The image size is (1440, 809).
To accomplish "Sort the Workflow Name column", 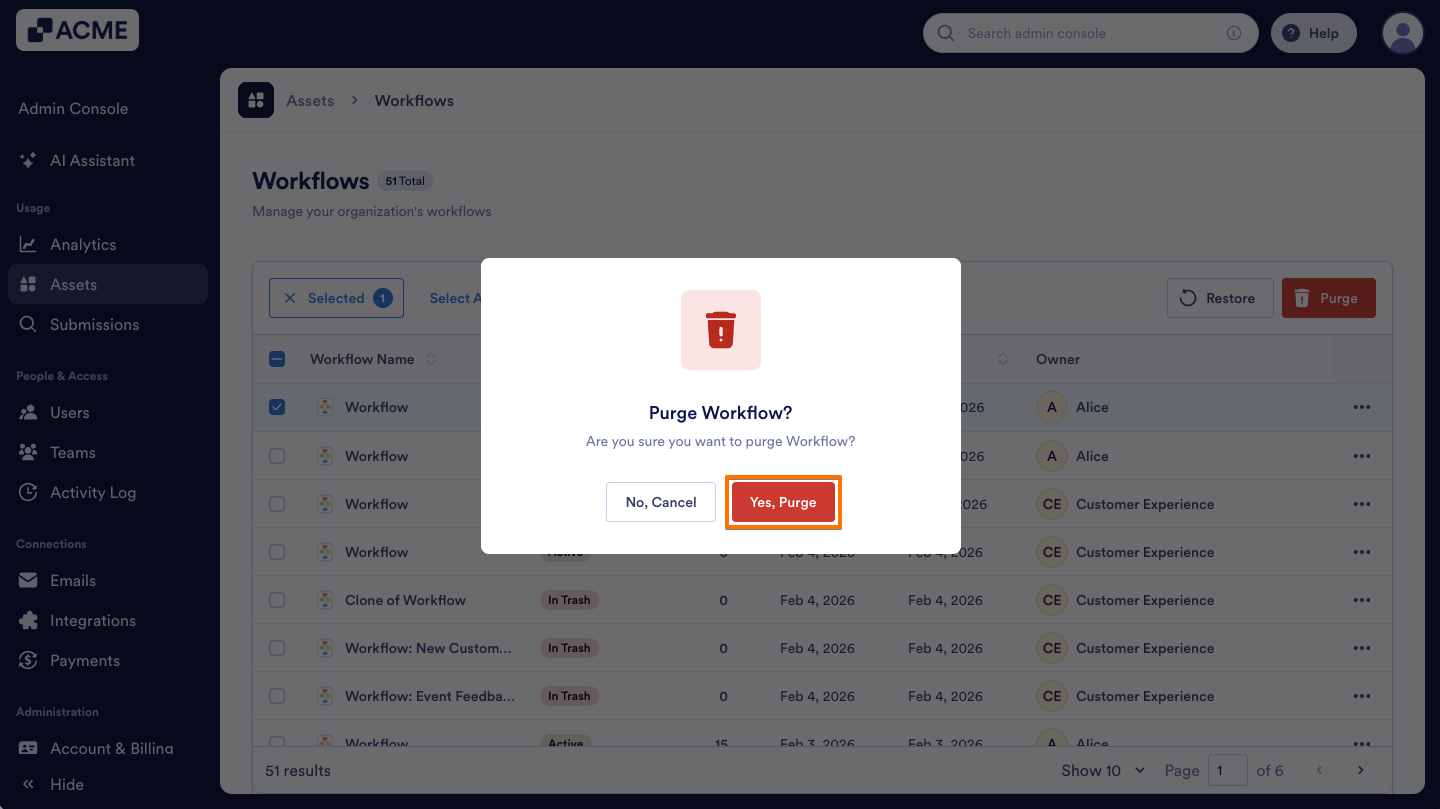I will tap(430, 359).
